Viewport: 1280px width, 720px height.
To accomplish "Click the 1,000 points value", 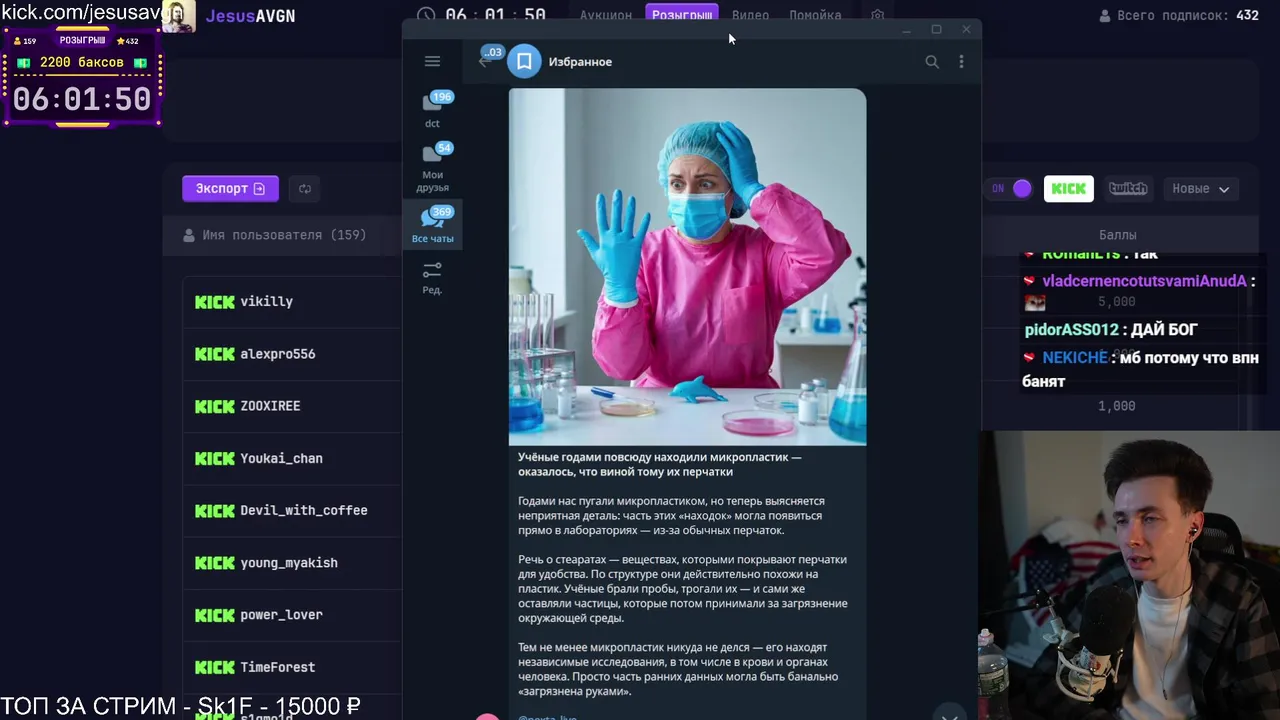I will point(1117,406).
